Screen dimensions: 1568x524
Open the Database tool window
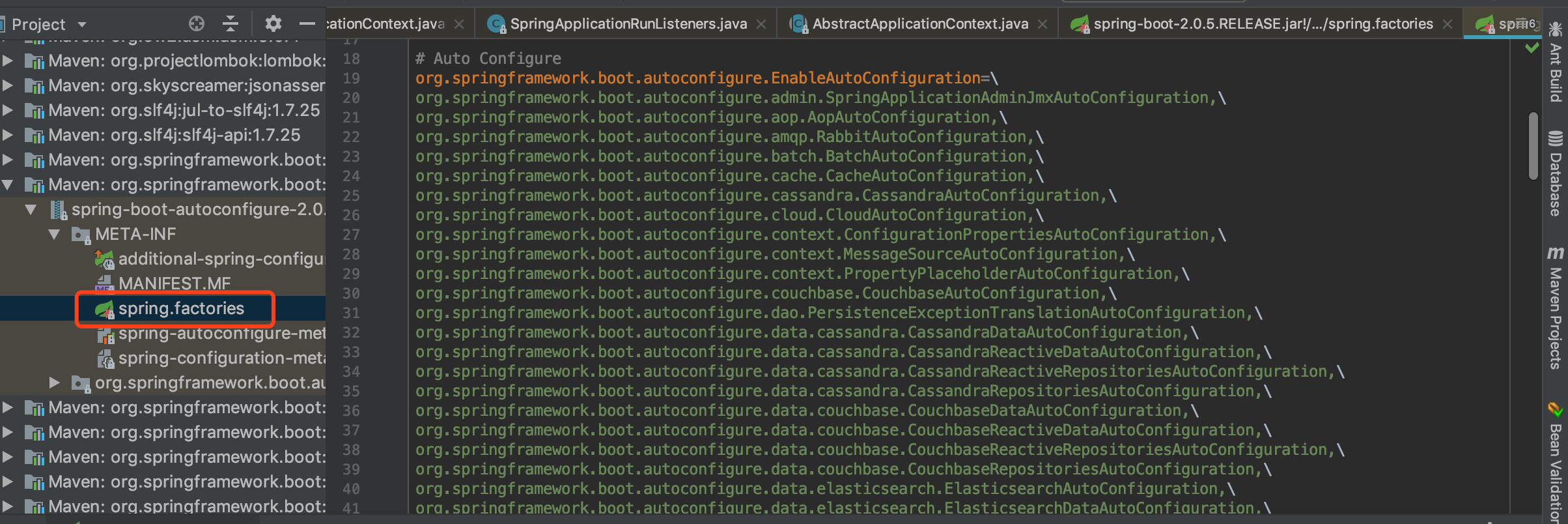tap(1556, 173)
